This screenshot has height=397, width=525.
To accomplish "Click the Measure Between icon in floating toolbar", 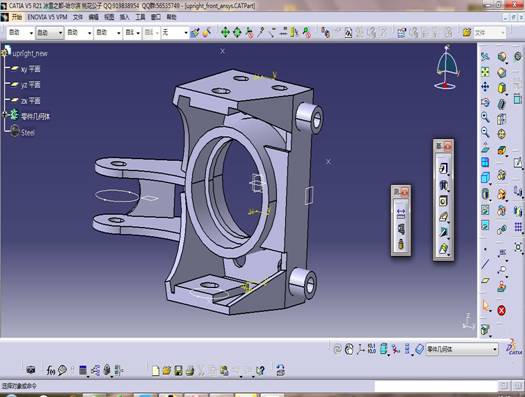I will coord(401,214).
